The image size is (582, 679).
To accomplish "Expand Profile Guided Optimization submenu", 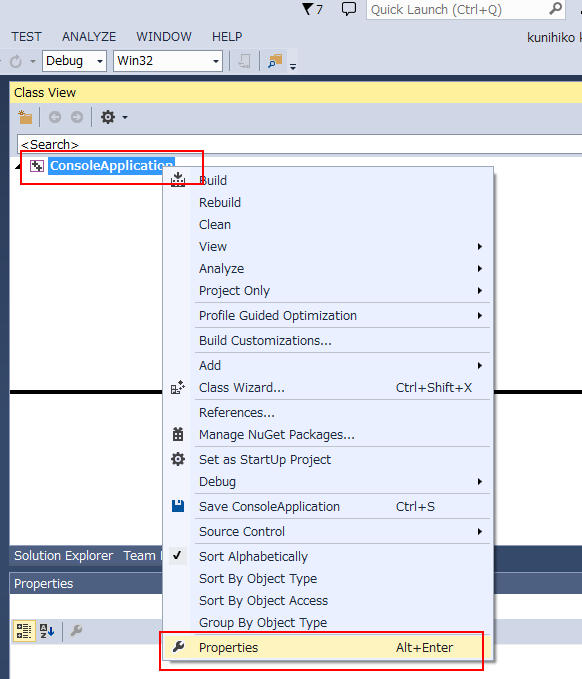I will 479,315.
